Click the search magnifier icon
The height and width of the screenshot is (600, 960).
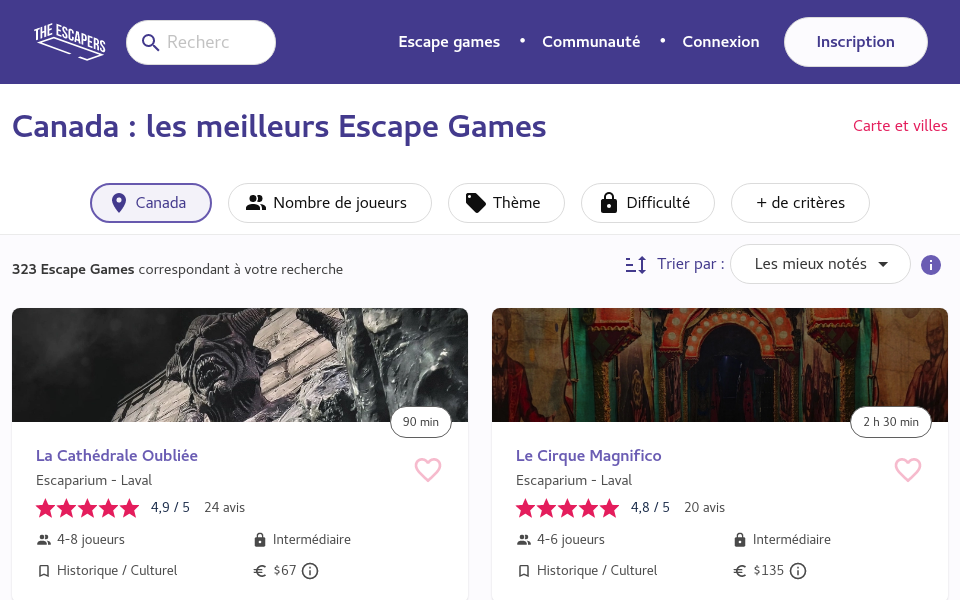pos(151,42)
